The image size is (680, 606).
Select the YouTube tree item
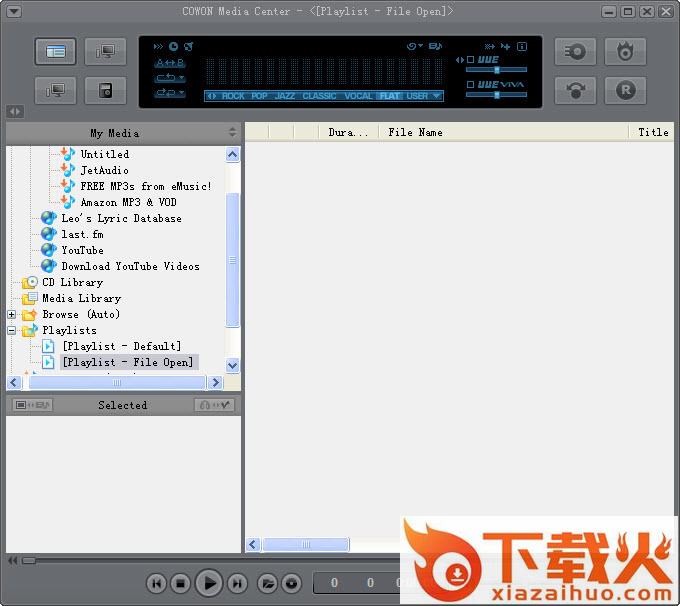coord(82,250)
